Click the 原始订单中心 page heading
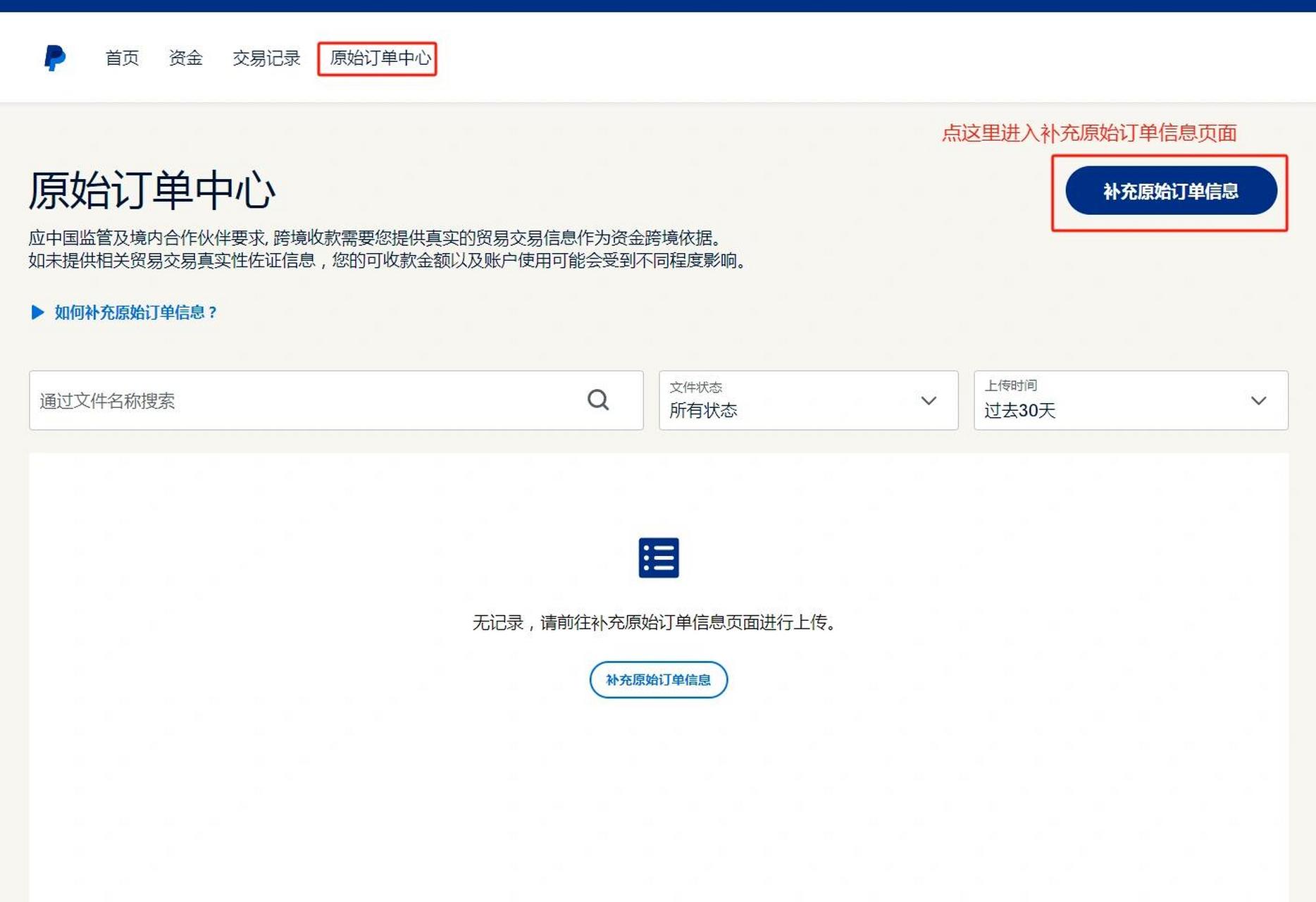This screenshot has height=902, width=1316. [x=152, y=190]
